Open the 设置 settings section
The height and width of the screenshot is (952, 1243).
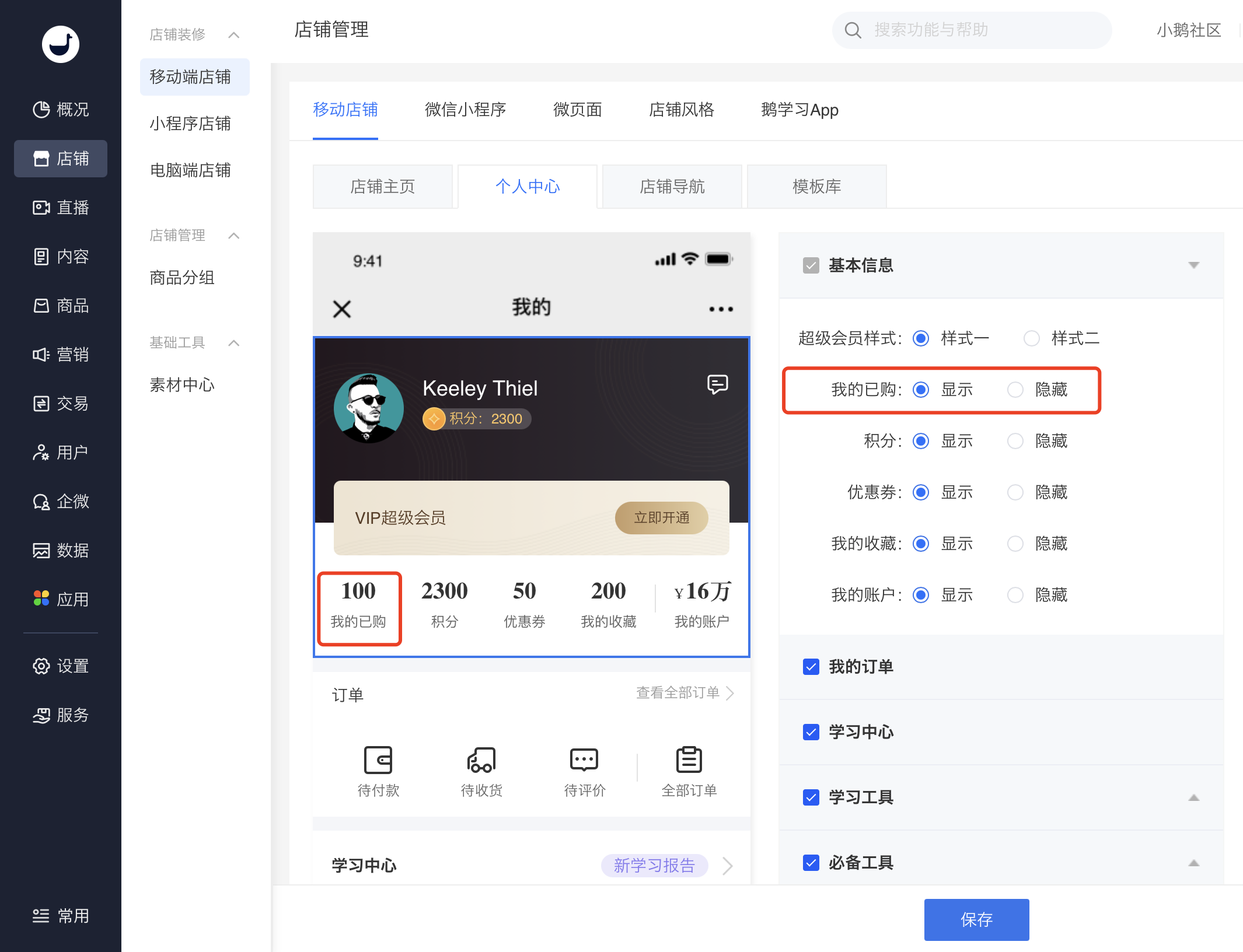[x=61, y=666]
